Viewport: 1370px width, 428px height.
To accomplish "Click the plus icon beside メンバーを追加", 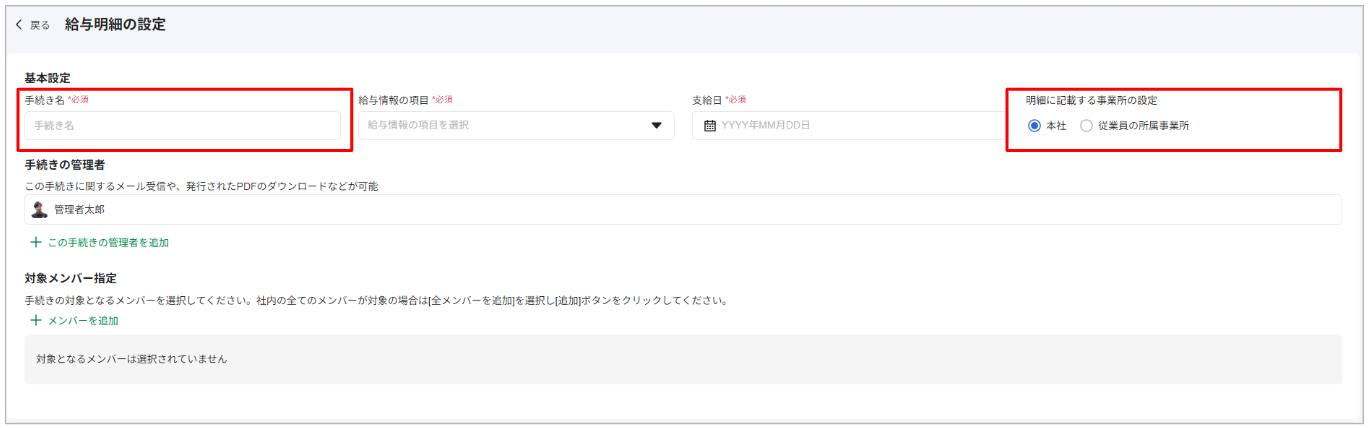I will 36,320.
